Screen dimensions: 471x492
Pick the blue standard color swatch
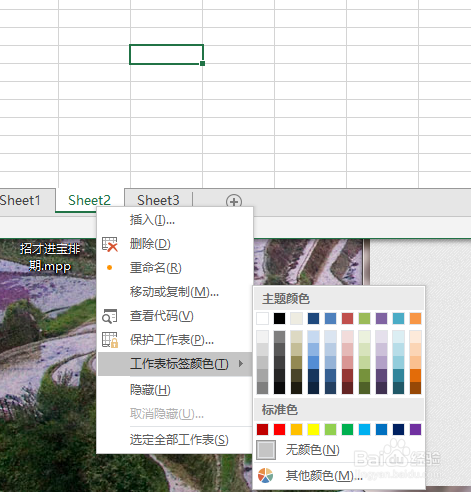click(x=381, y=429)
